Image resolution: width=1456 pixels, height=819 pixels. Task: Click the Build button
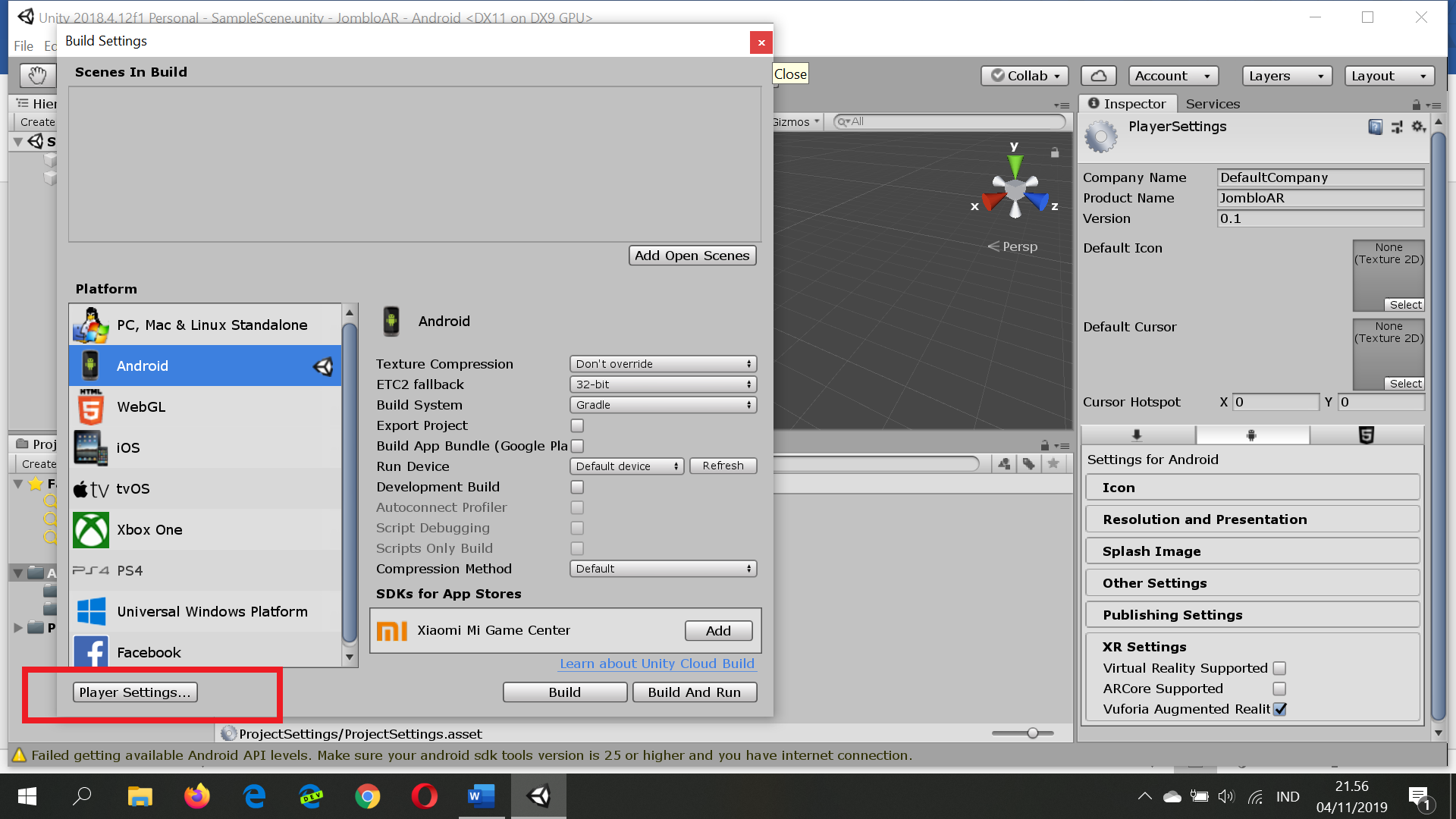click(x=565, y=692)
